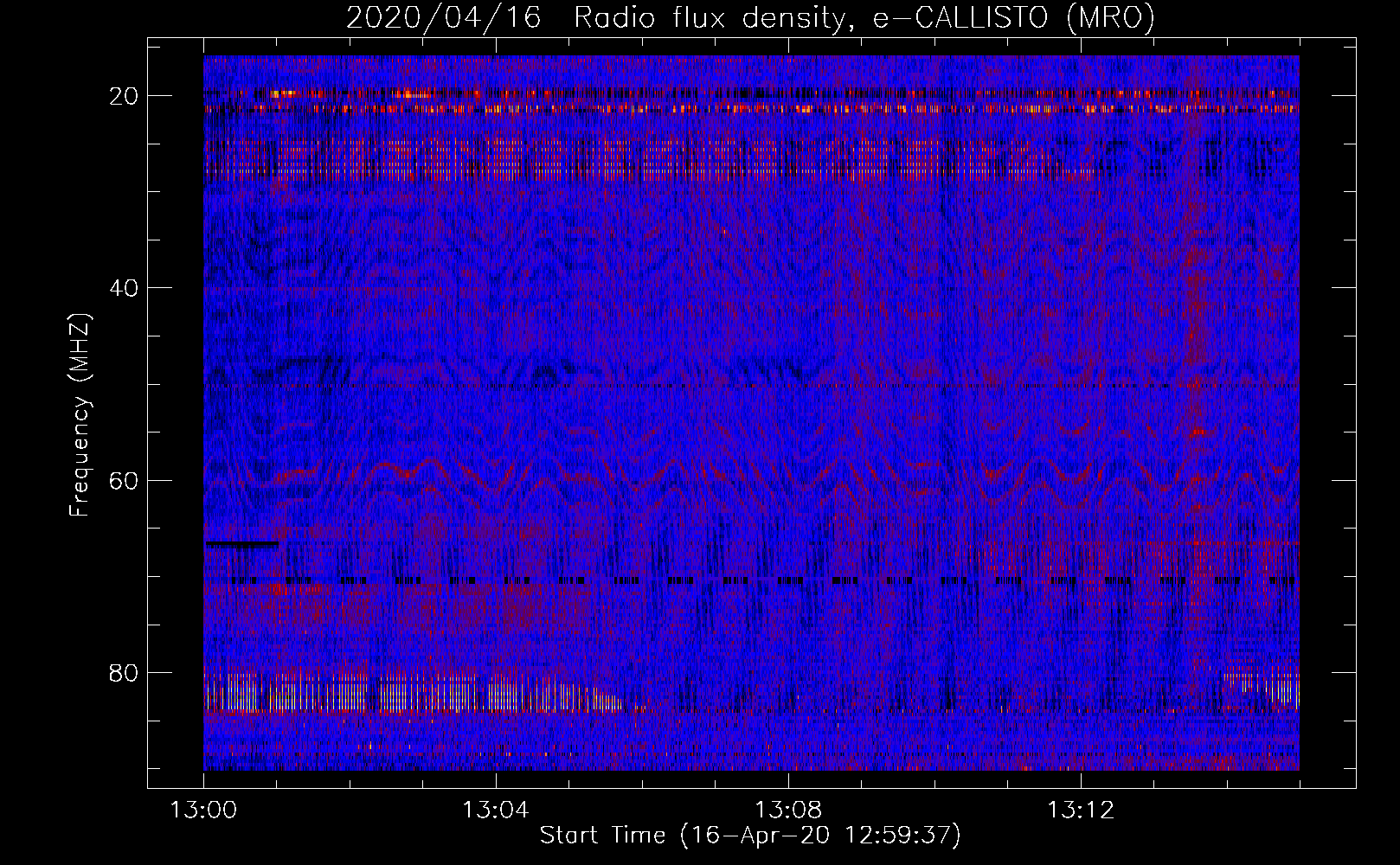Click the short black bar near 67 MHz

pyautogui.click(x=242, y=544)
